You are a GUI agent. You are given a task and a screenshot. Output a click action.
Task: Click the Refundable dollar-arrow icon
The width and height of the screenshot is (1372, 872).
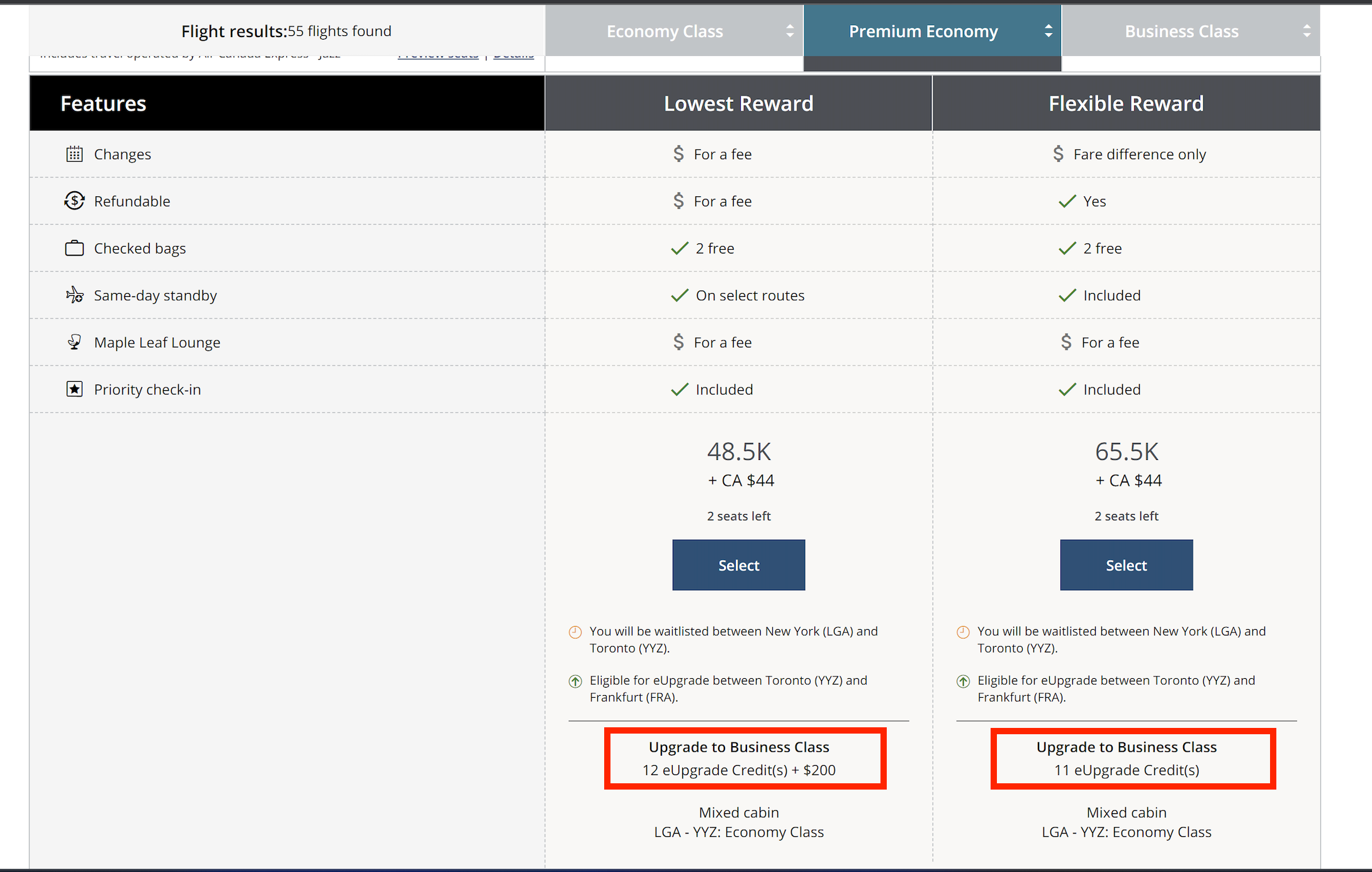pos(74,201)
